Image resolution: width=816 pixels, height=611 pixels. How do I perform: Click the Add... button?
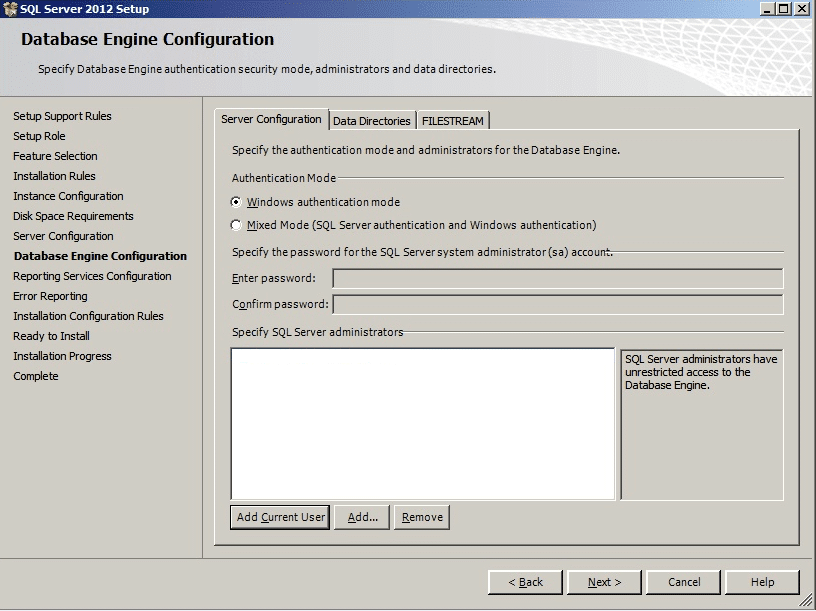361,517
